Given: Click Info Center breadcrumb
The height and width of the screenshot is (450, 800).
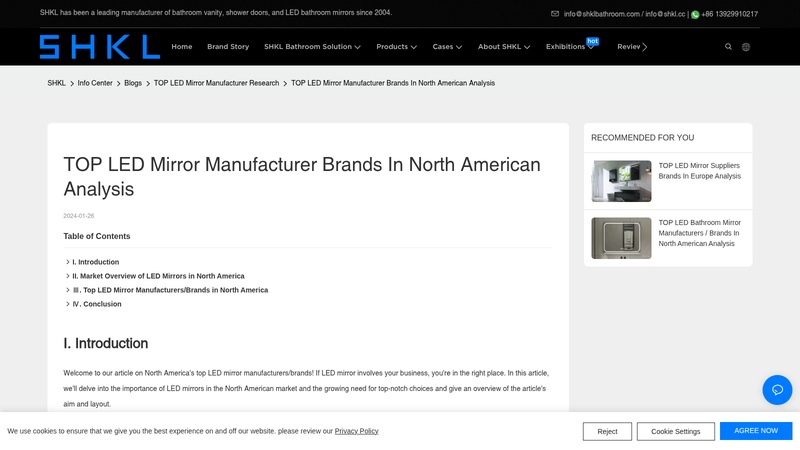Looking at the screenshot, I should pos(95,83).
